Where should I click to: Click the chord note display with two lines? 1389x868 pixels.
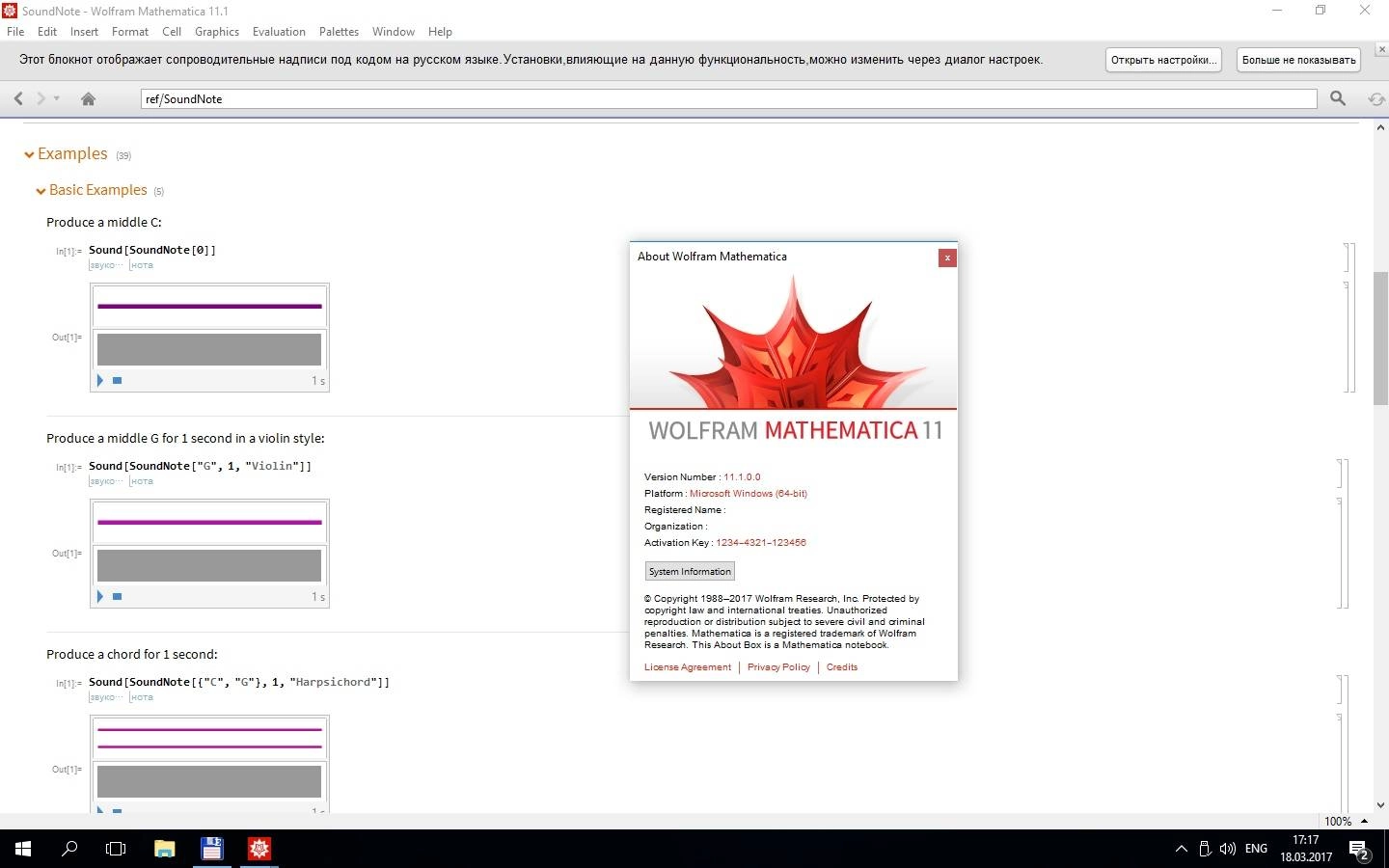click(209, 738)
